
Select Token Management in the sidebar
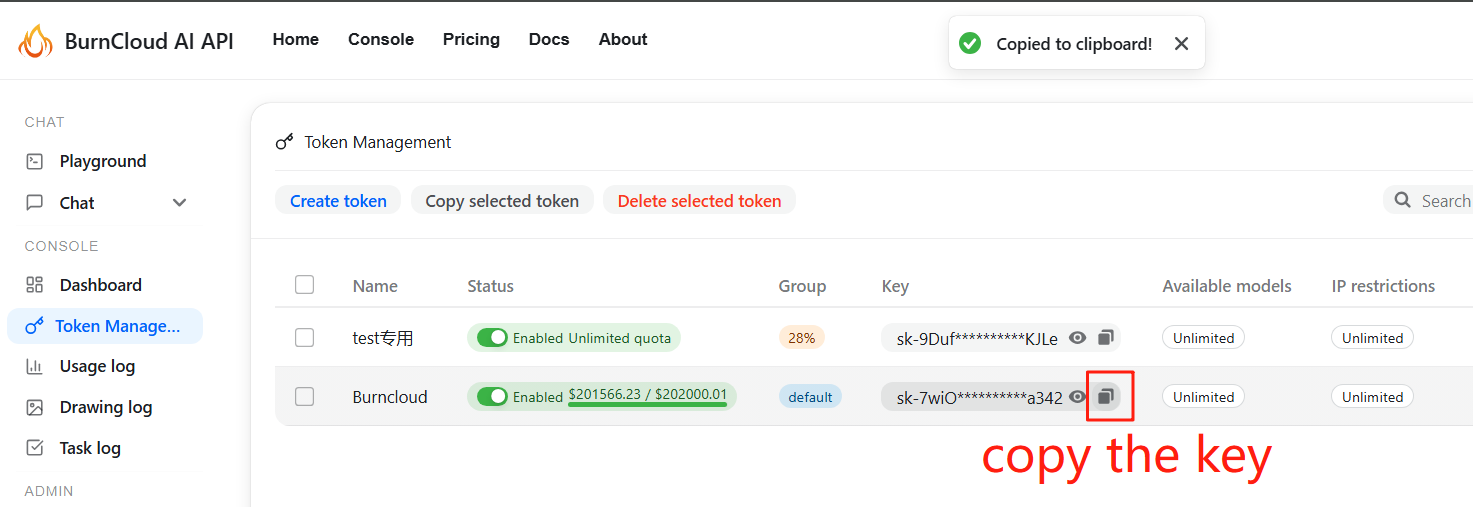(x=105, y=326)
